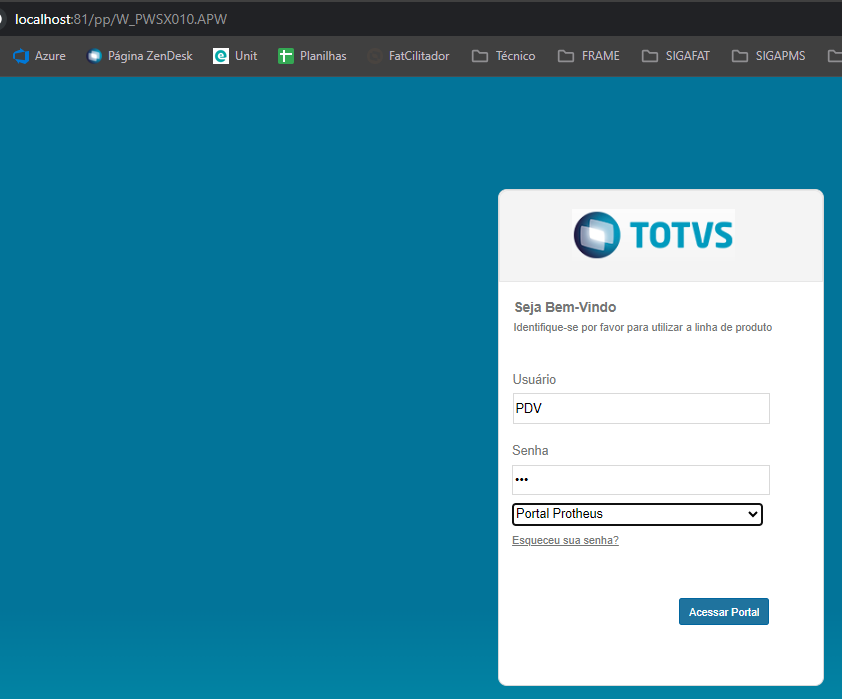Open the SIGAPMS bookmarks folder
This screenshot has width=842, height=699.
(x=768, y=56)
